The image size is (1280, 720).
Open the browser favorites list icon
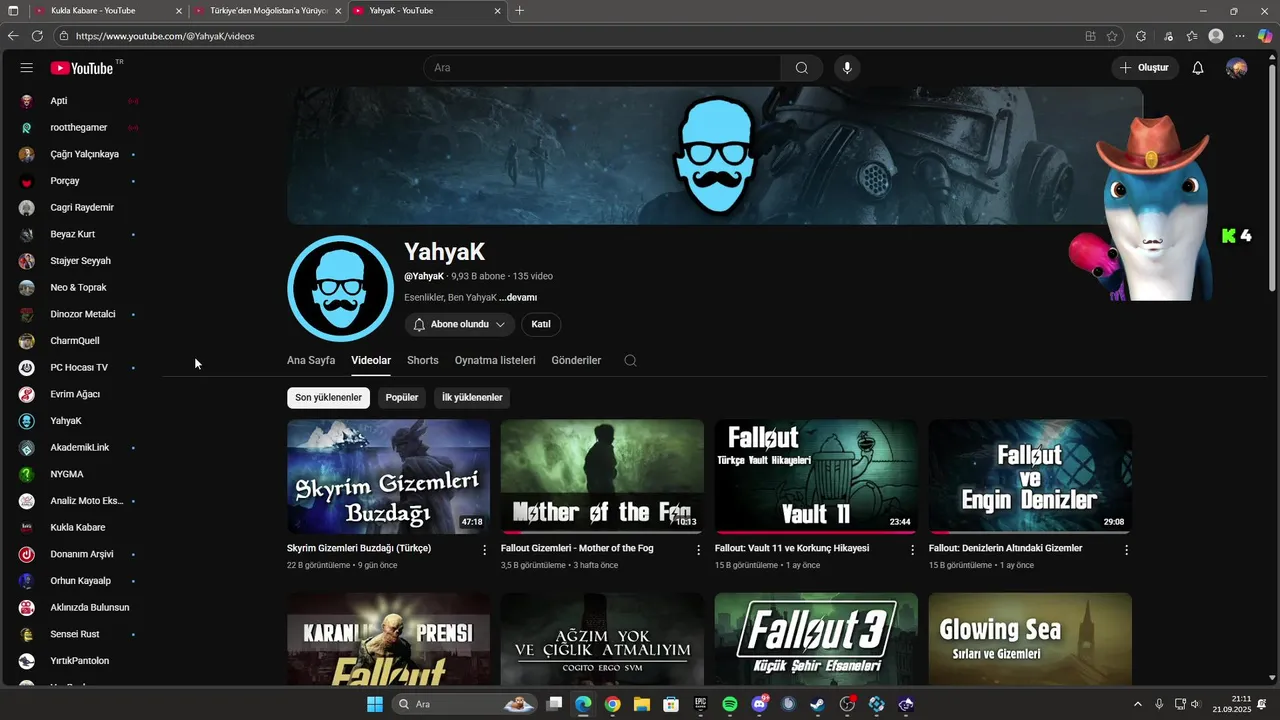click(x=1192, y=36)
